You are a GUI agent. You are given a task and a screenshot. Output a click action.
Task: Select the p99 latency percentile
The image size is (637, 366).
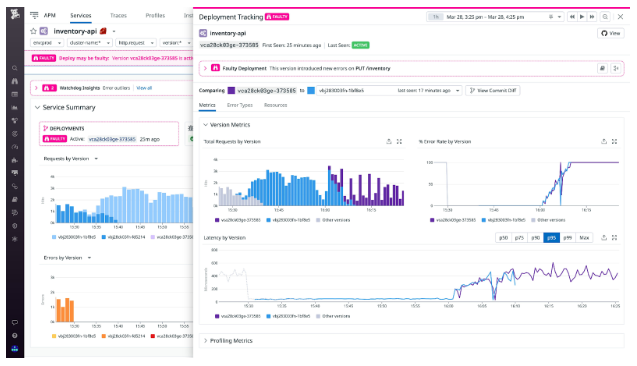568,238
